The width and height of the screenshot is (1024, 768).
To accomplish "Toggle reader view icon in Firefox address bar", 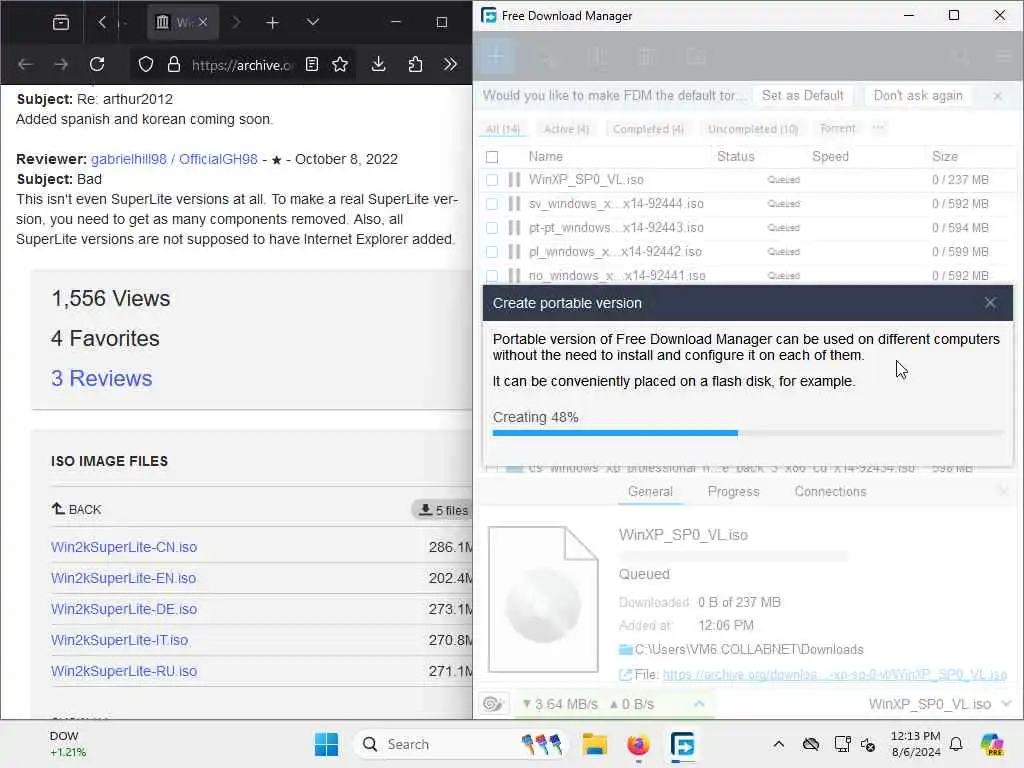I will tap(312, 64).
